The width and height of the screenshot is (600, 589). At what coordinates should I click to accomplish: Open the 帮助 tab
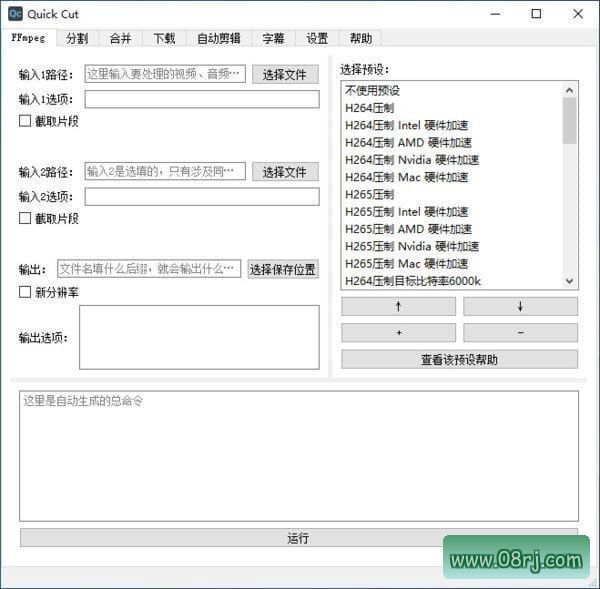pos(360,38)
